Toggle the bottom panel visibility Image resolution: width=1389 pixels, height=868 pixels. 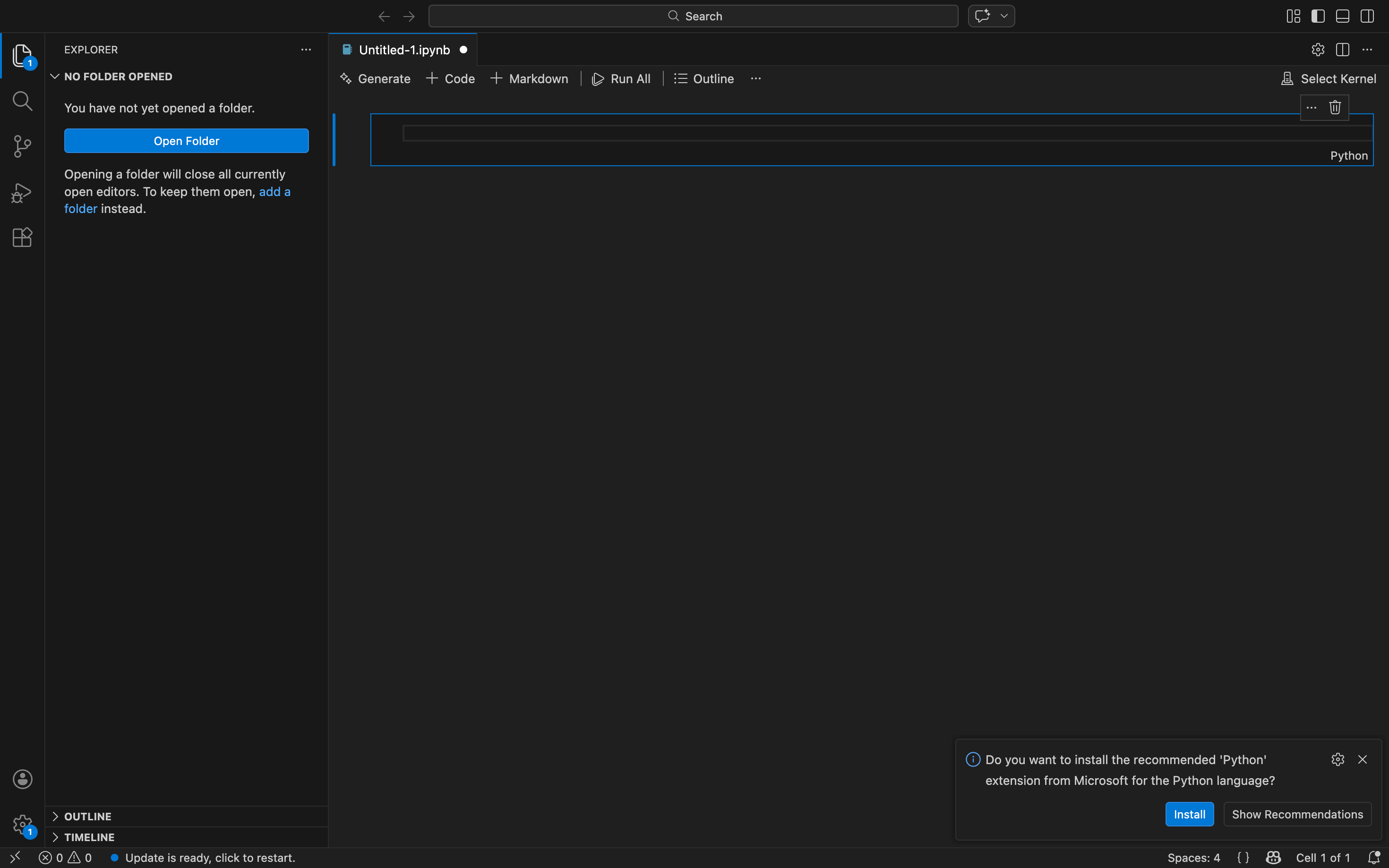[1343, 16]
